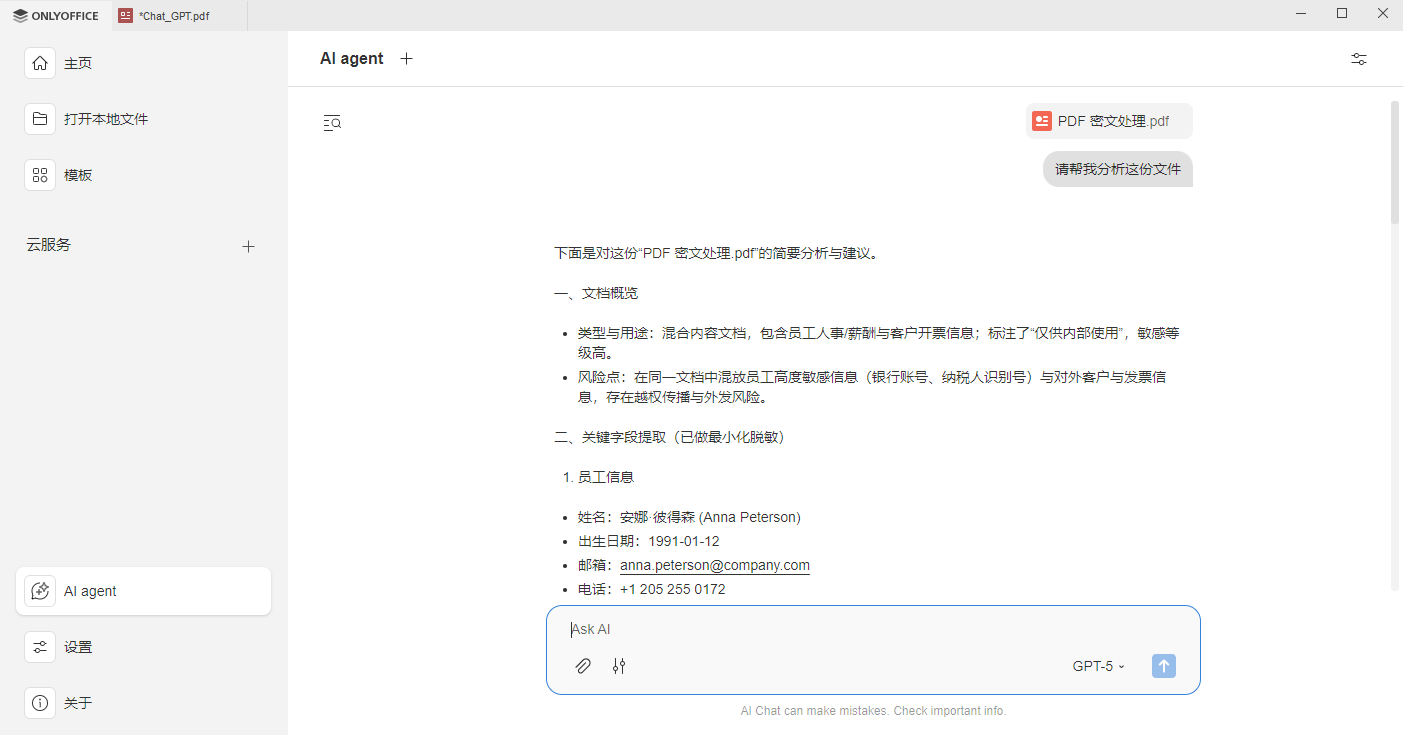Viewport: 1403px width, 735px height.
Task: Switch to the *Chat_GPT.pdf tab
Action: click(163, 15)
